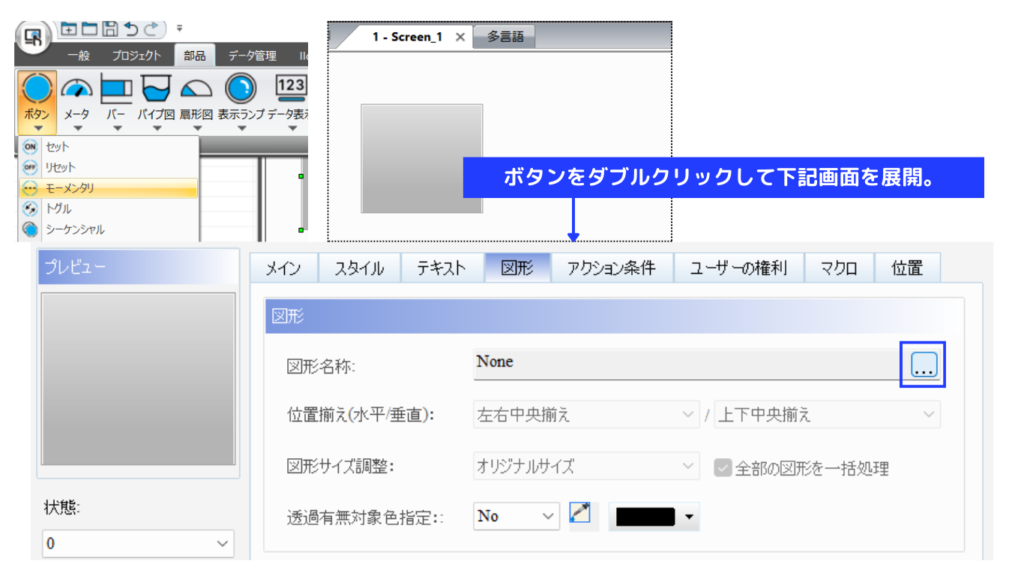Expand the 透過有無対象色指定 No dropdown
1024x576 pixels.
point(516,516)
